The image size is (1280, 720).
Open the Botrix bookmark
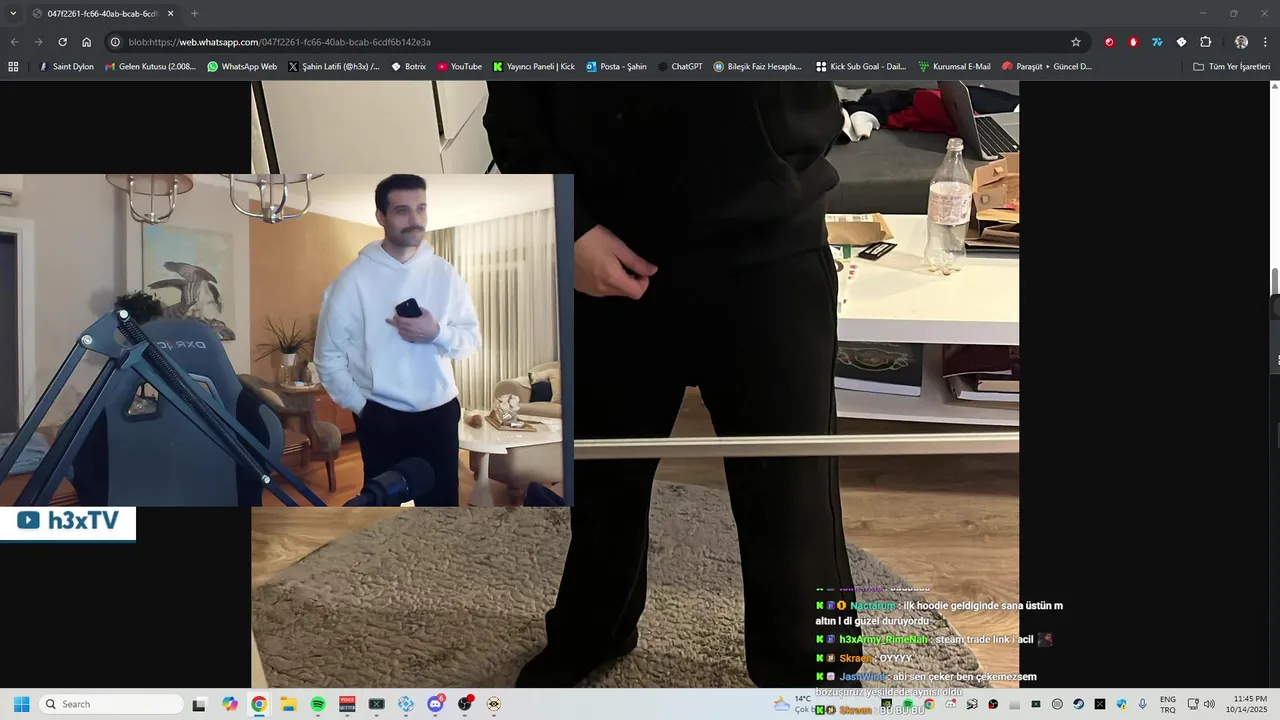[x=409, y=67]
